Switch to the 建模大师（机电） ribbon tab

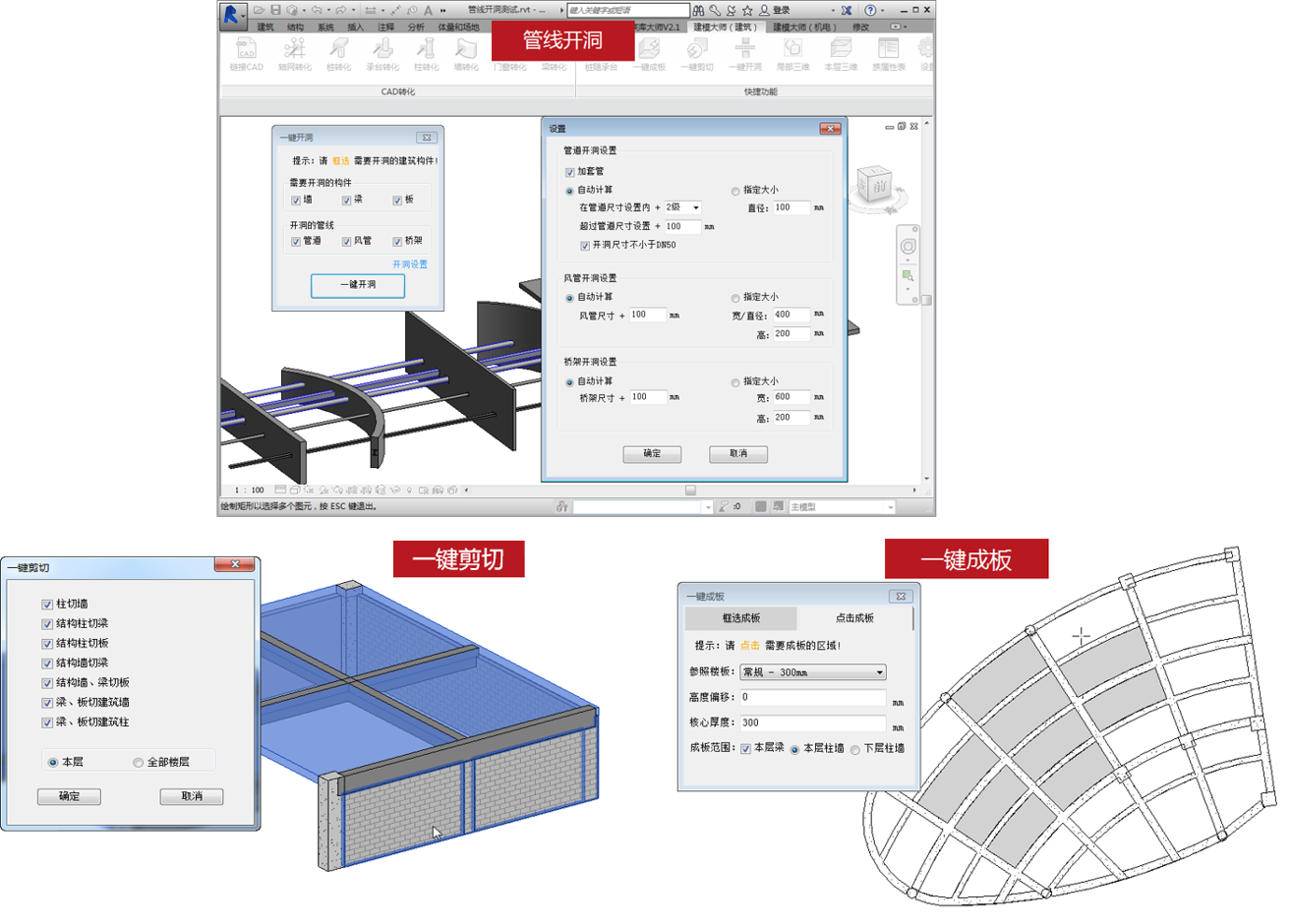(803, 28)
